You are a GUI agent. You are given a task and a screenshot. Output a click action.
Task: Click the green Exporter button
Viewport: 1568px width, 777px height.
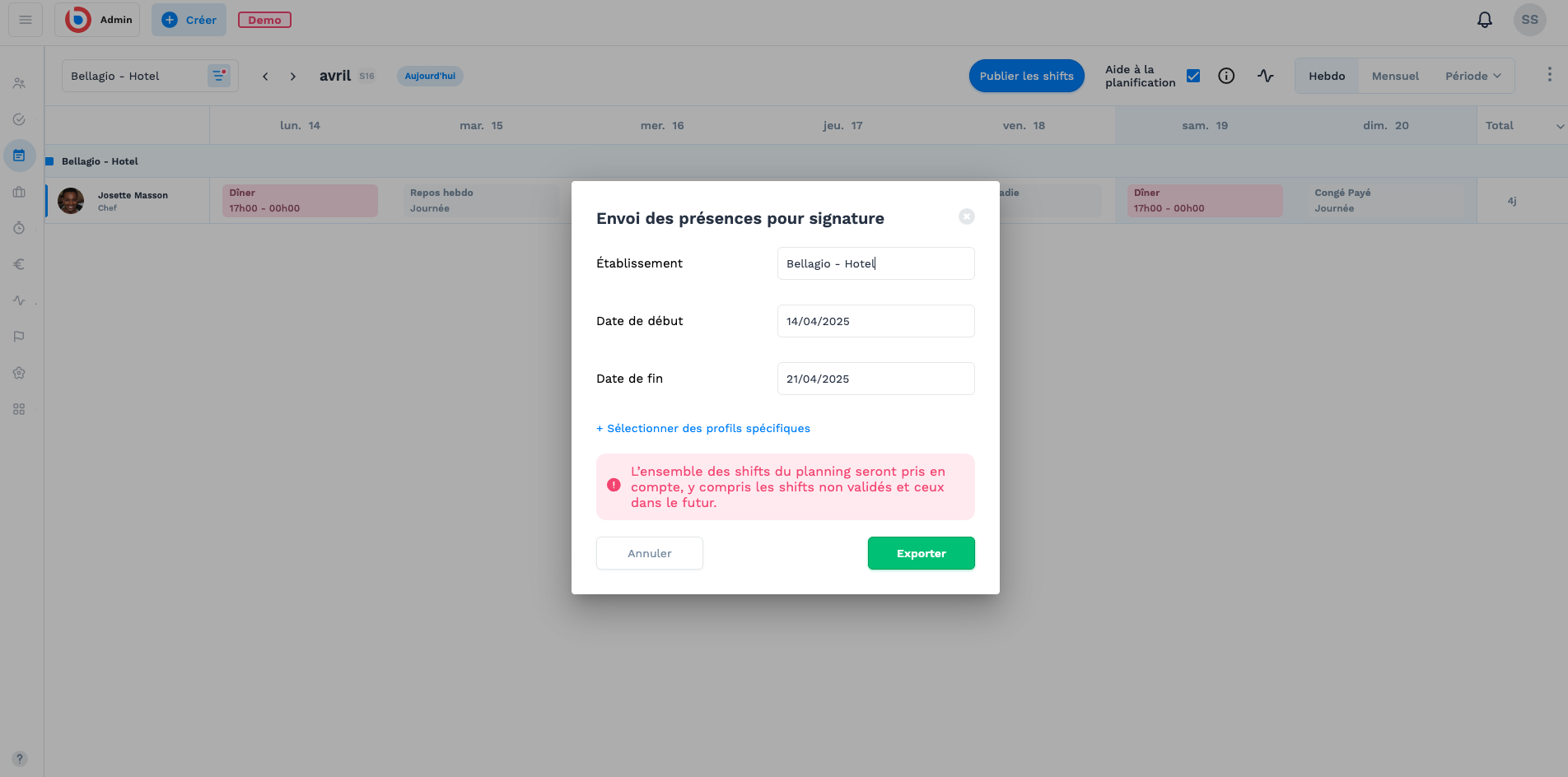coord(921,553)
